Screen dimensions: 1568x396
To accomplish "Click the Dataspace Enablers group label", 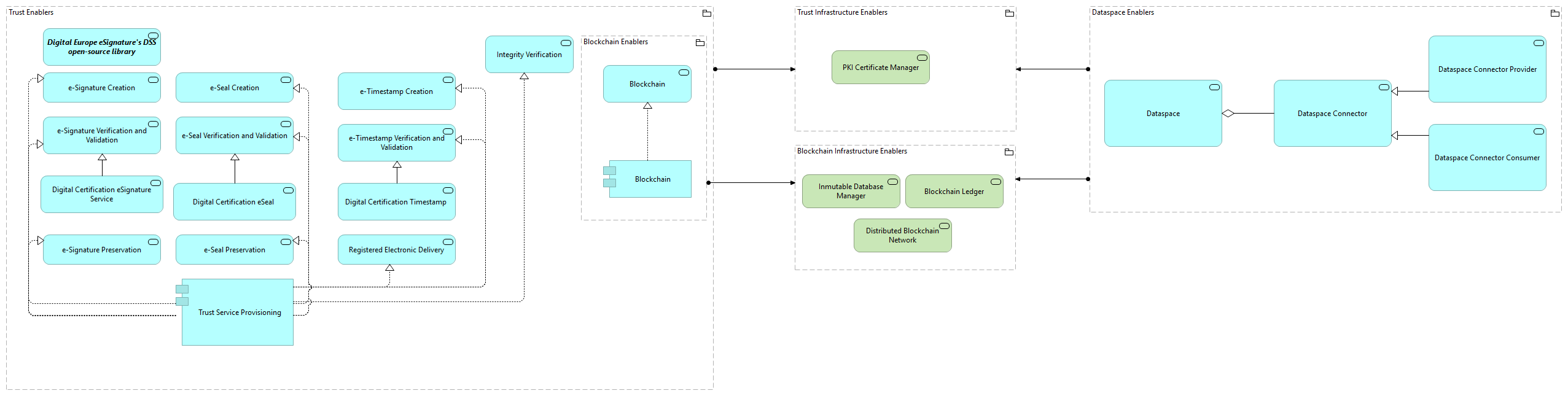I will pyautogui.click(x=1123, y=12).
